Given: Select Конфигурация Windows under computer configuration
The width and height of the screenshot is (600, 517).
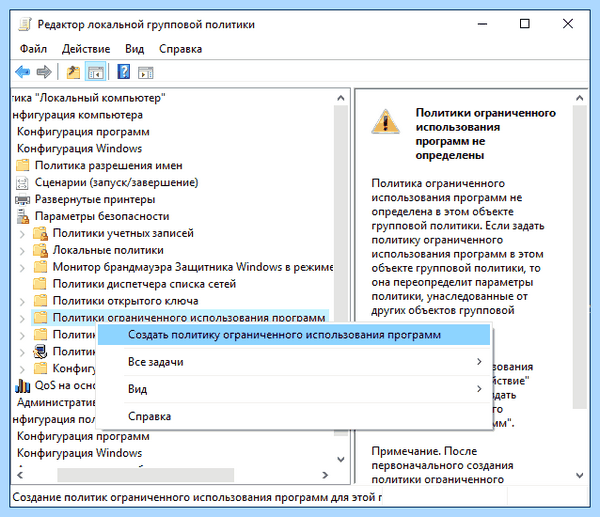Looking at the screenshot, I should click(79, 148).
